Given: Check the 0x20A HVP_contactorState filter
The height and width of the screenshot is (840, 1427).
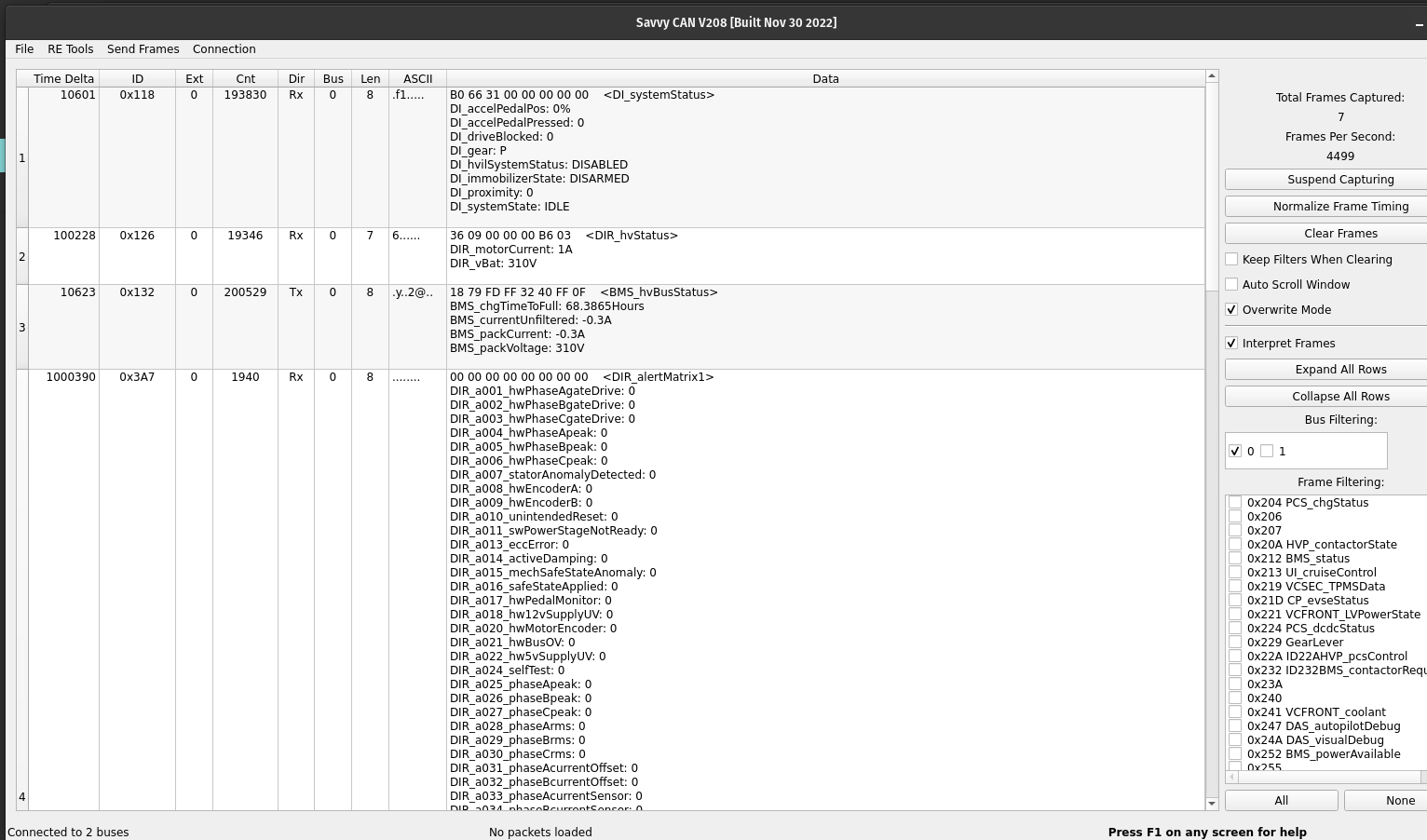Looking at the screenshot, I should click(1235, 545).
